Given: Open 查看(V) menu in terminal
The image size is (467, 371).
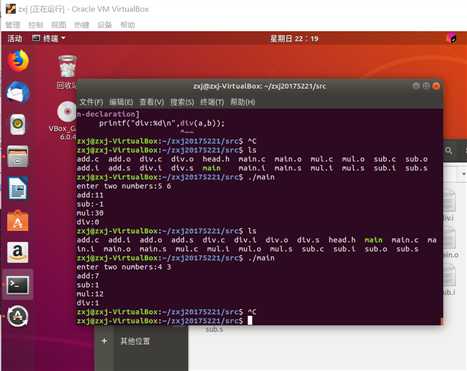Looking at the screenshot, I should [151, 102].
